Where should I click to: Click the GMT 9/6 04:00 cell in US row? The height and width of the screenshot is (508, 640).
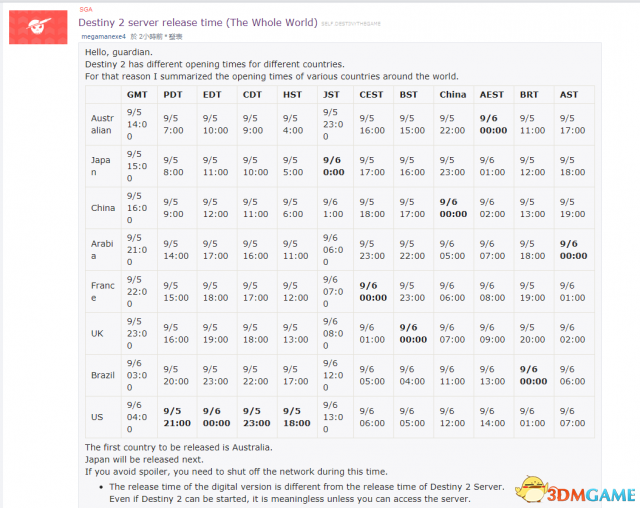[137, 417]
